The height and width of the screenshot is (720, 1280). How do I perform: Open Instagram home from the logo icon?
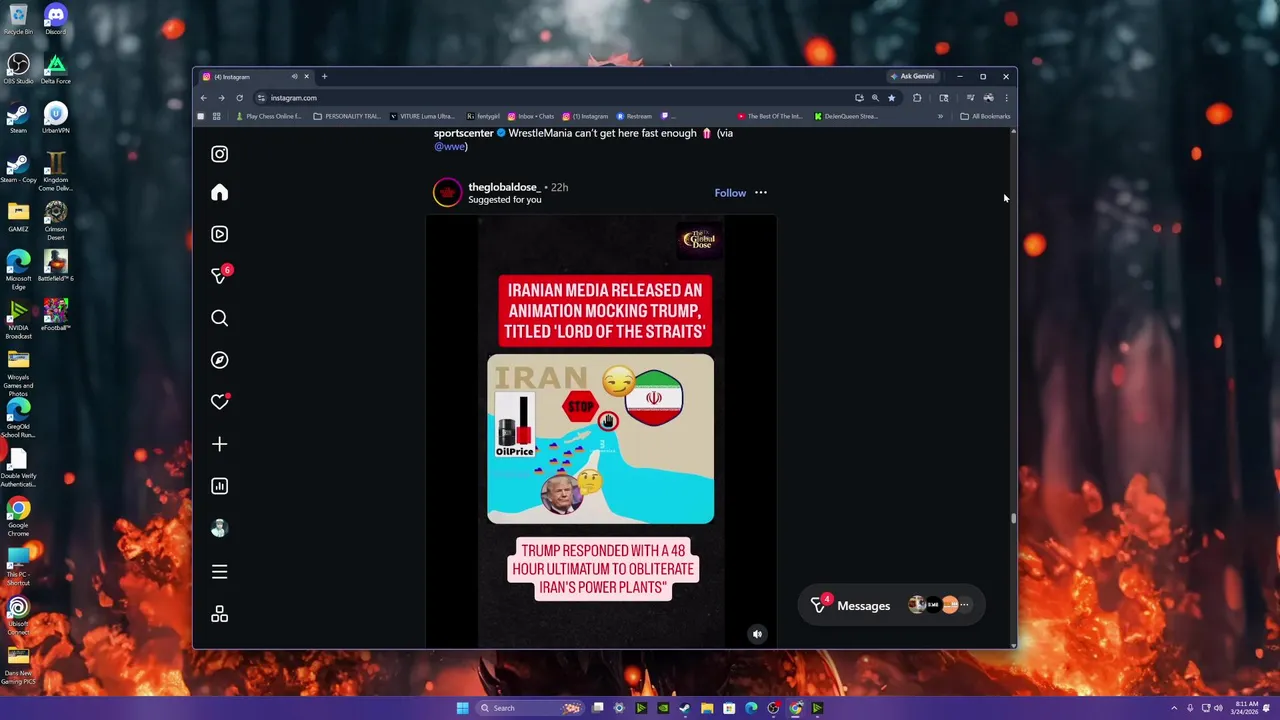coord(219,154)
